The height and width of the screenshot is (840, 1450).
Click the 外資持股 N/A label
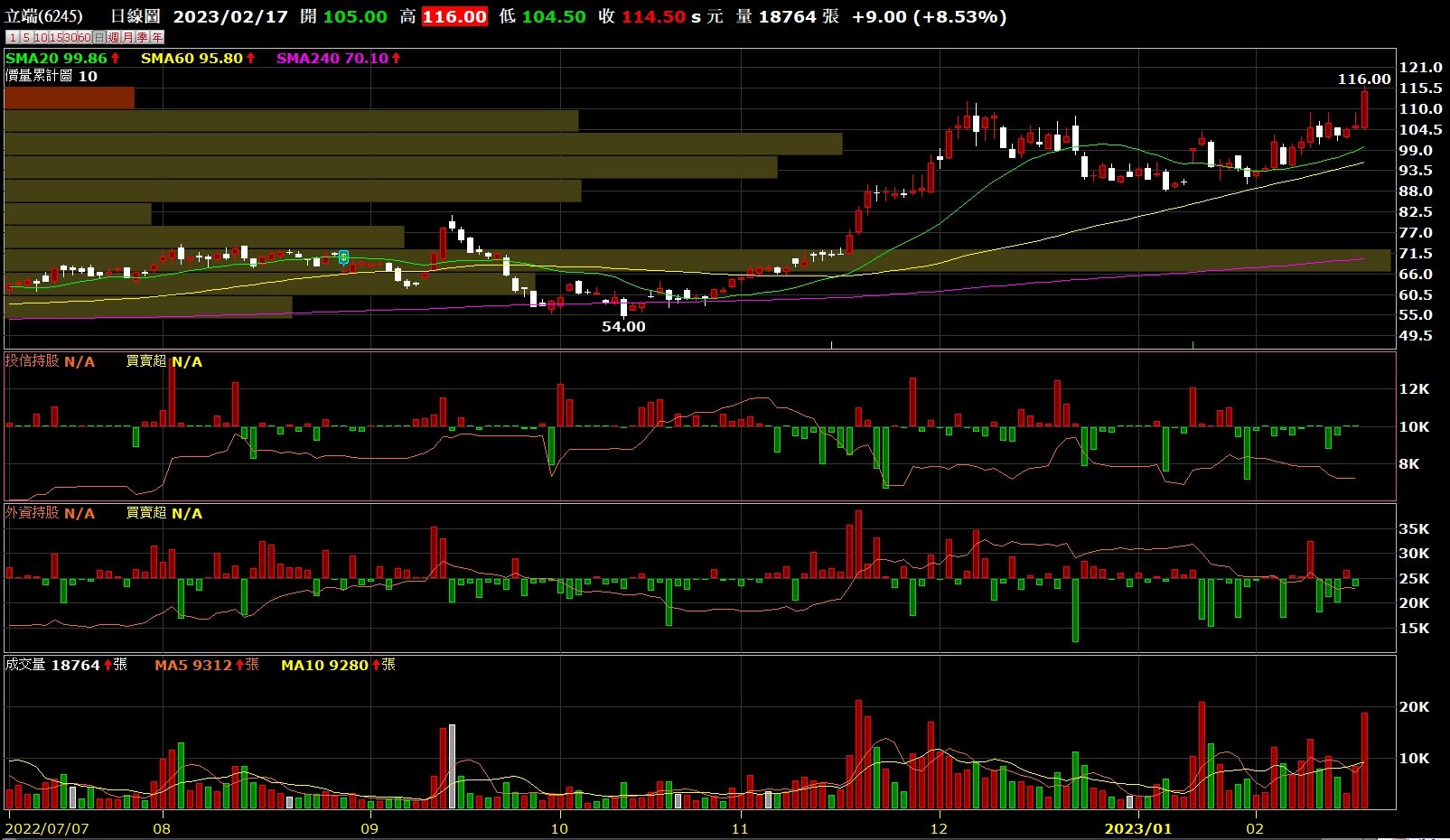tap(50, 513)
